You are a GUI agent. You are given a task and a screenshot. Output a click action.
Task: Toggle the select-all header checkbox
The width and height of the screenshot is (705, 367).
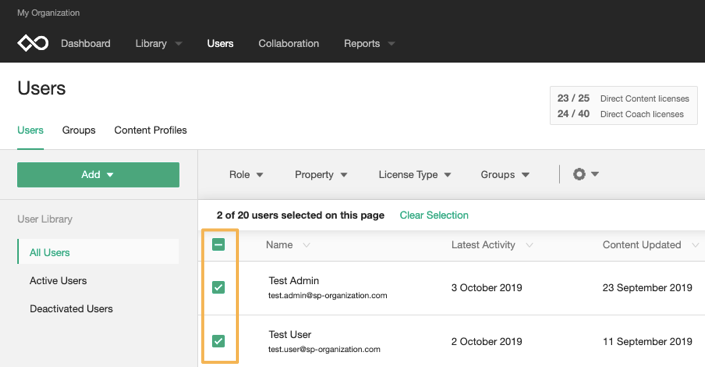[x=219, y=245]
